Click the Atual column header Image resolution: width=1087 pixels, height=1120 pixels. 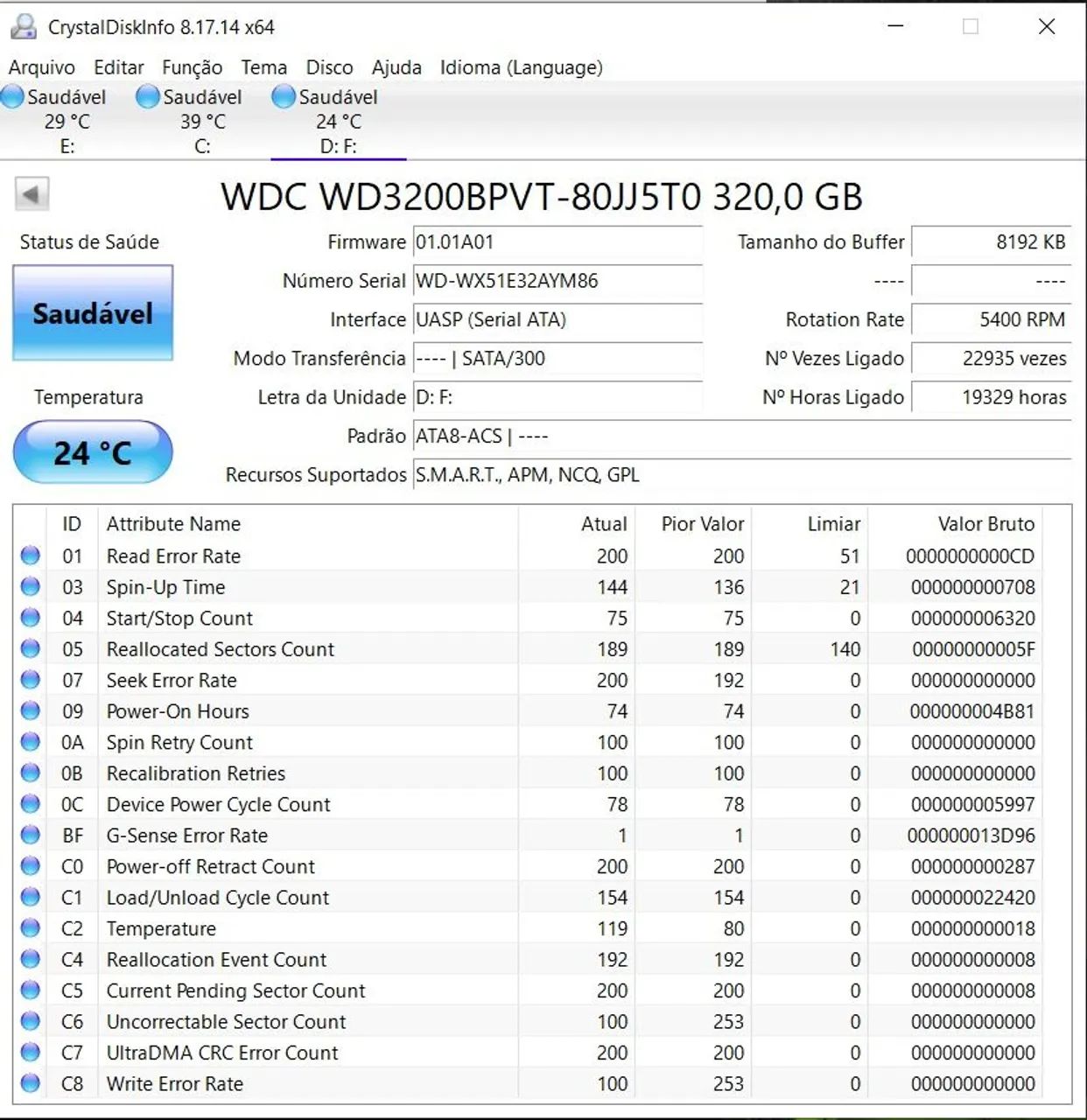pyautogui.click(x=577, y=524)
